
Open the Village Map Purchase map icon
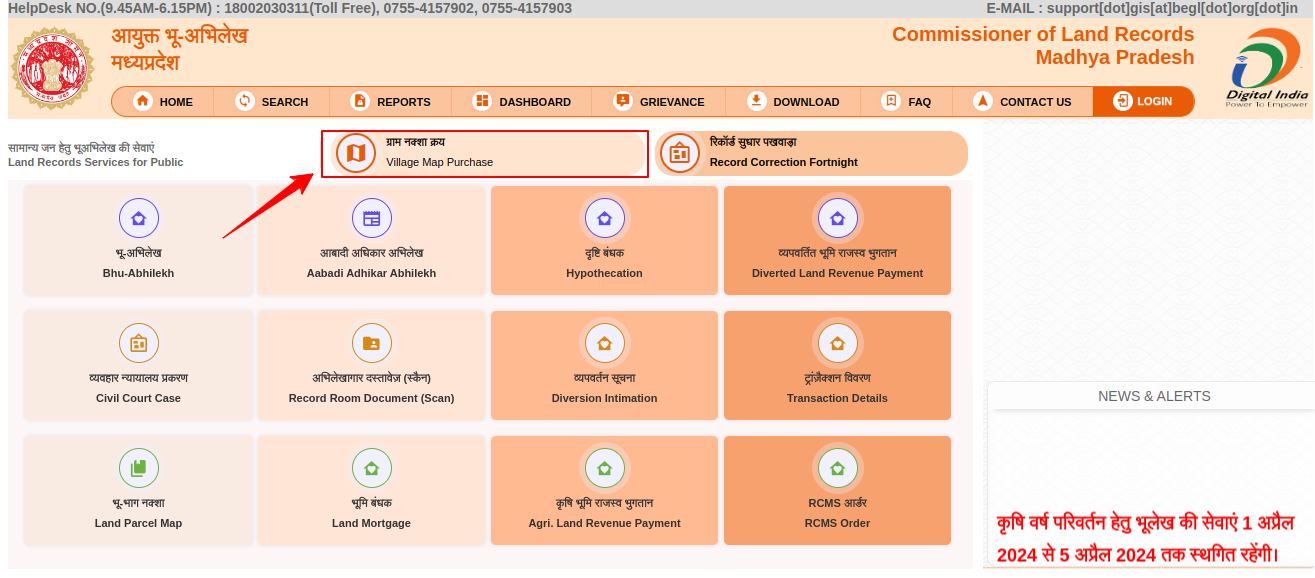coord(355,153)
